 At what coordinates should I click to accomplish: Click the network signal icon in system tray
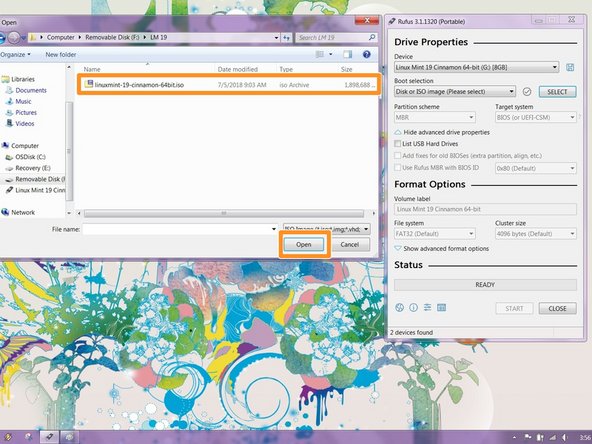(x=553, y=438)
